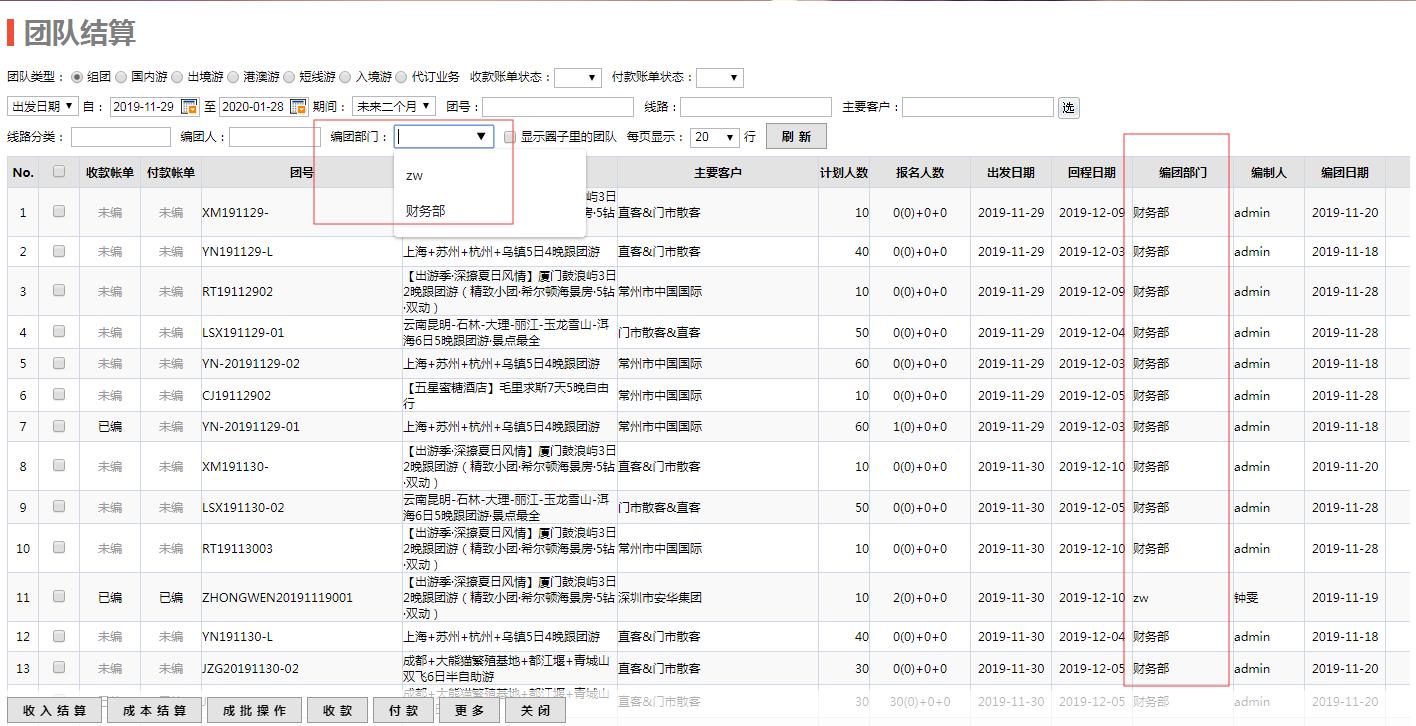Image resolution: width=1416 pixels, height=726 pixels.
Task: Select the 国内游 team type radio
Action: point(120,77)
